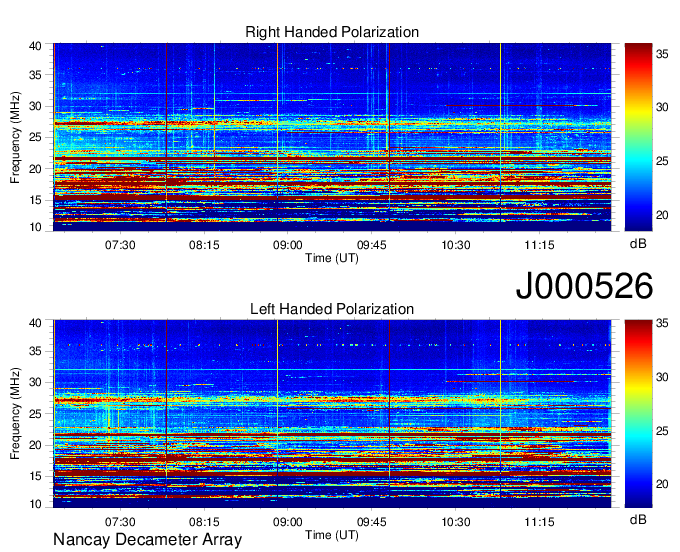This screenshot has height=552, width=680.
Task: Click the 08:15 tick label on top plot
Action: coord(204,245)
